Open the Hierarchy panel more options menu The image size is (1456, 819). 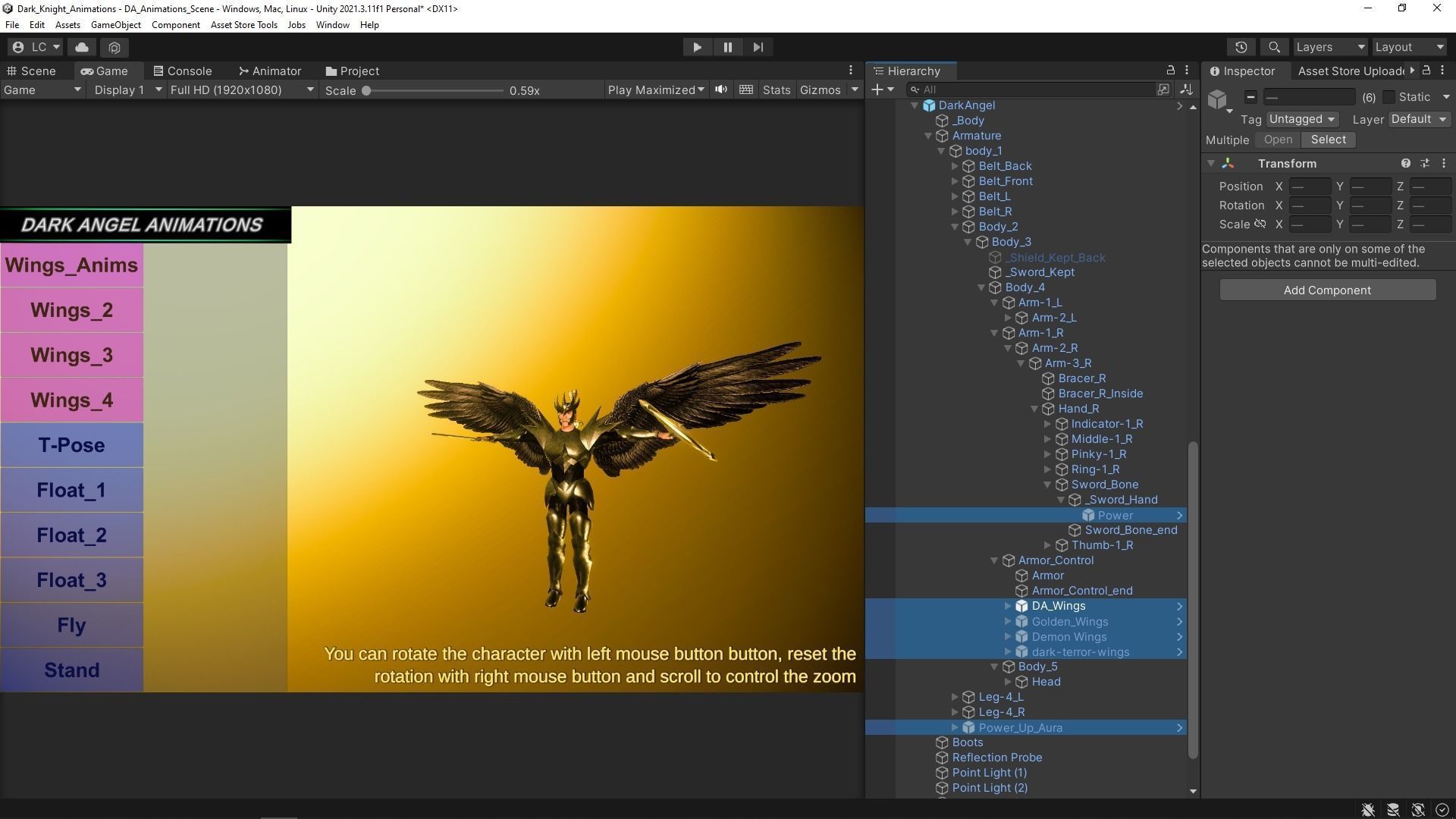click(1187, 70)
